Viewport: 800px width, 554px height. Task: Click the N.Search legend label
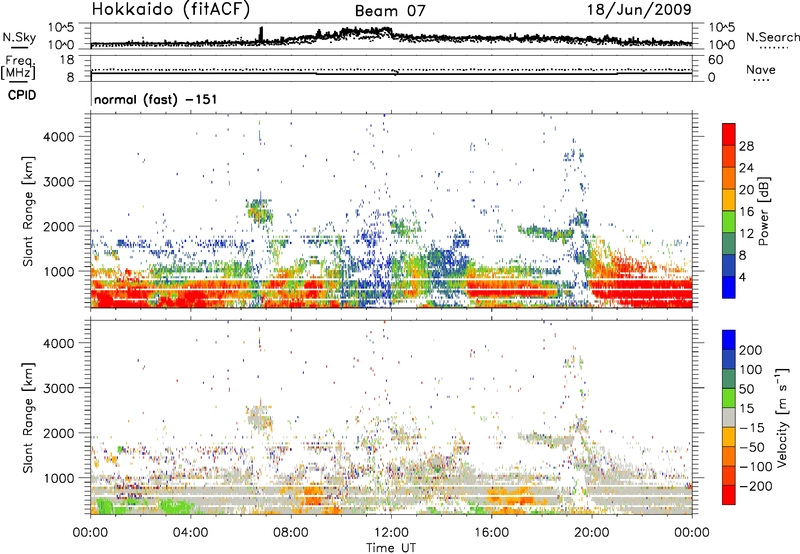tap(772, 37)
